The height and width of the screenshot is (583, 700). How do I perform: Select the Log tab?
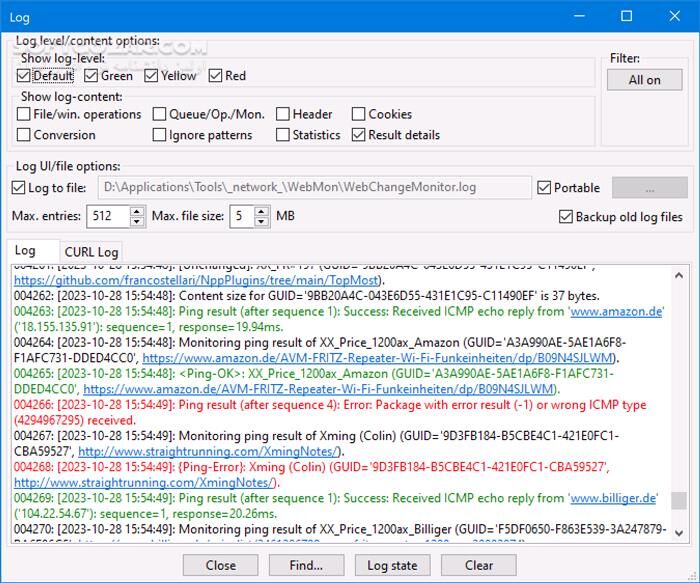point(26,251)
